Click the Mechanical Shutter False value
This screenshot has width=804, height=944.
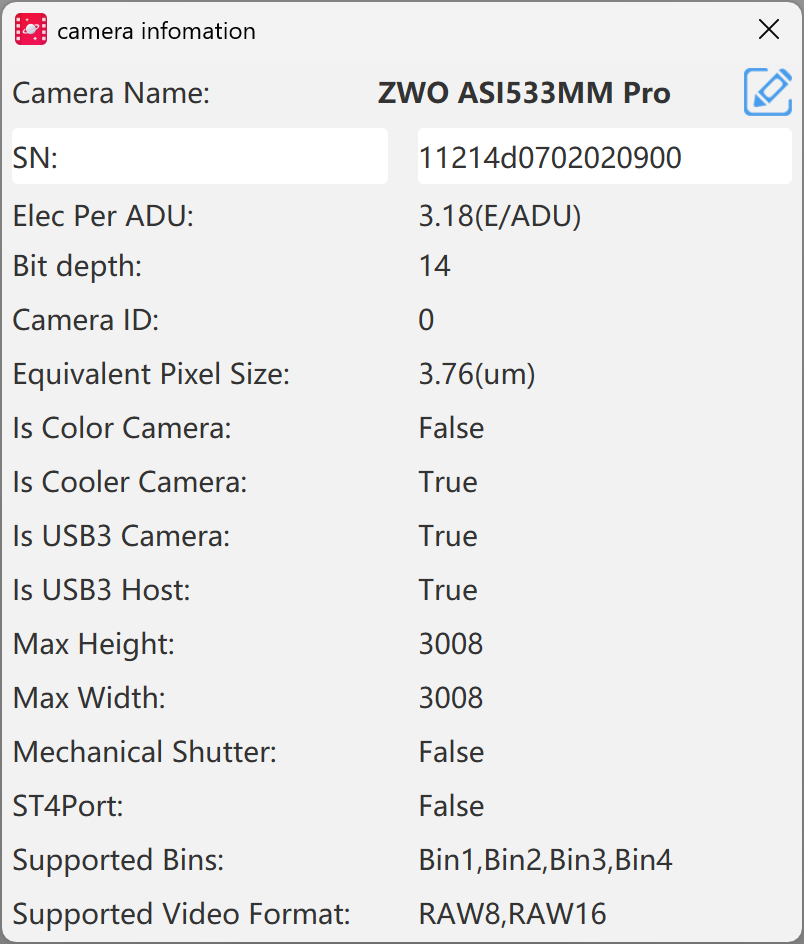point(452,752)
